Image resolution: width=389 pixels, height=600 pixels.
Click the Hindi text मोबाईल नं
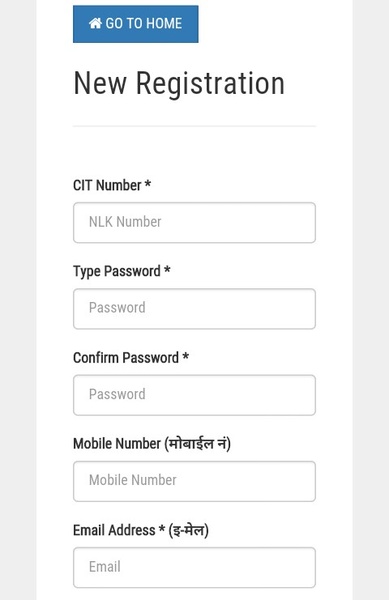[x=198, y=444]
